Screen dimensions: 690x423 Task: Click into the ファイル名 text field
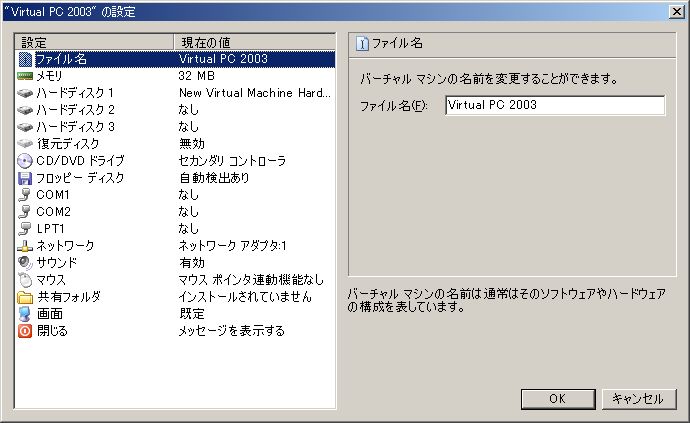point(554,105)
